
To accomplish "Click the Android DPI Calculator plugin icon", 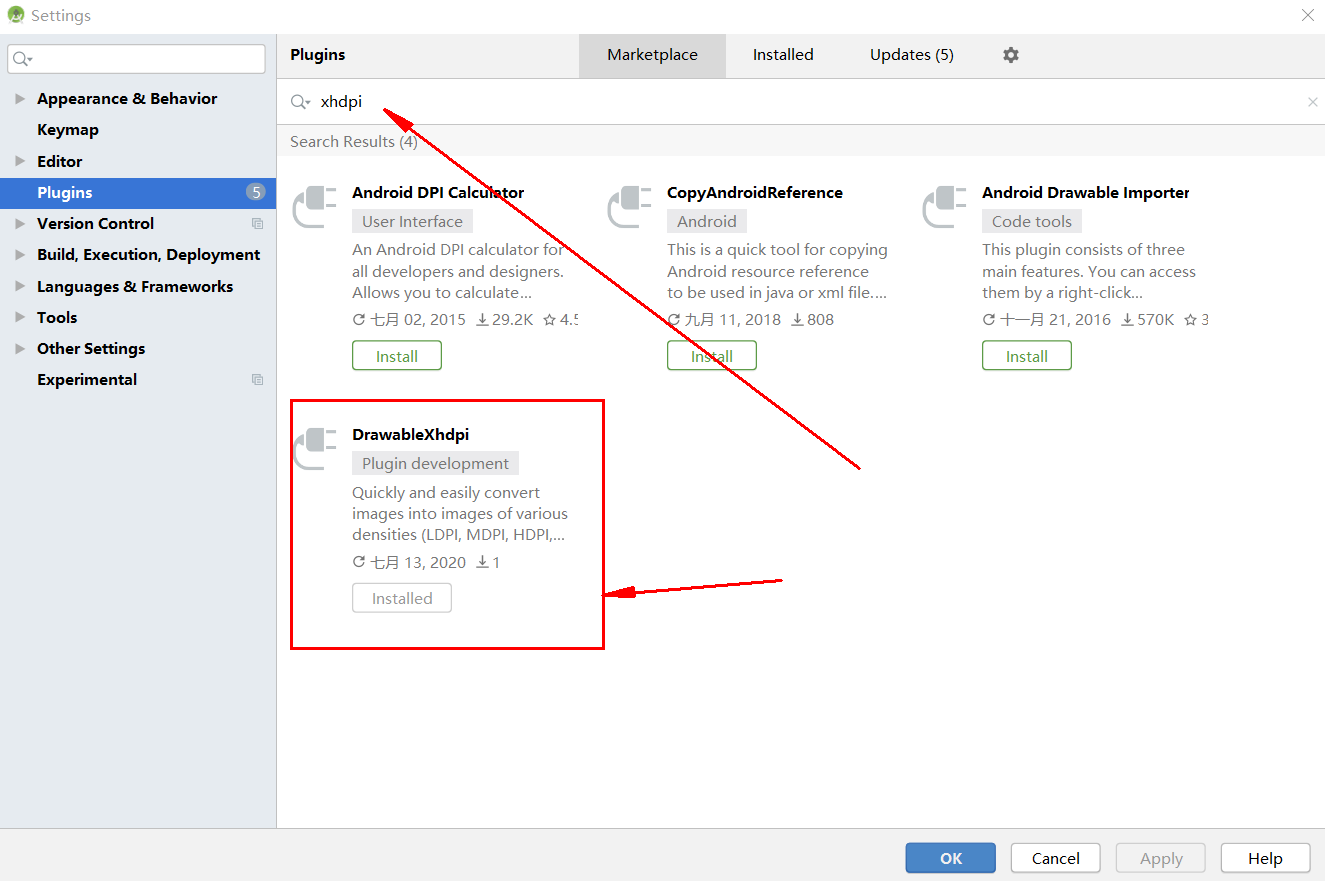I will (x=315, y=207).
